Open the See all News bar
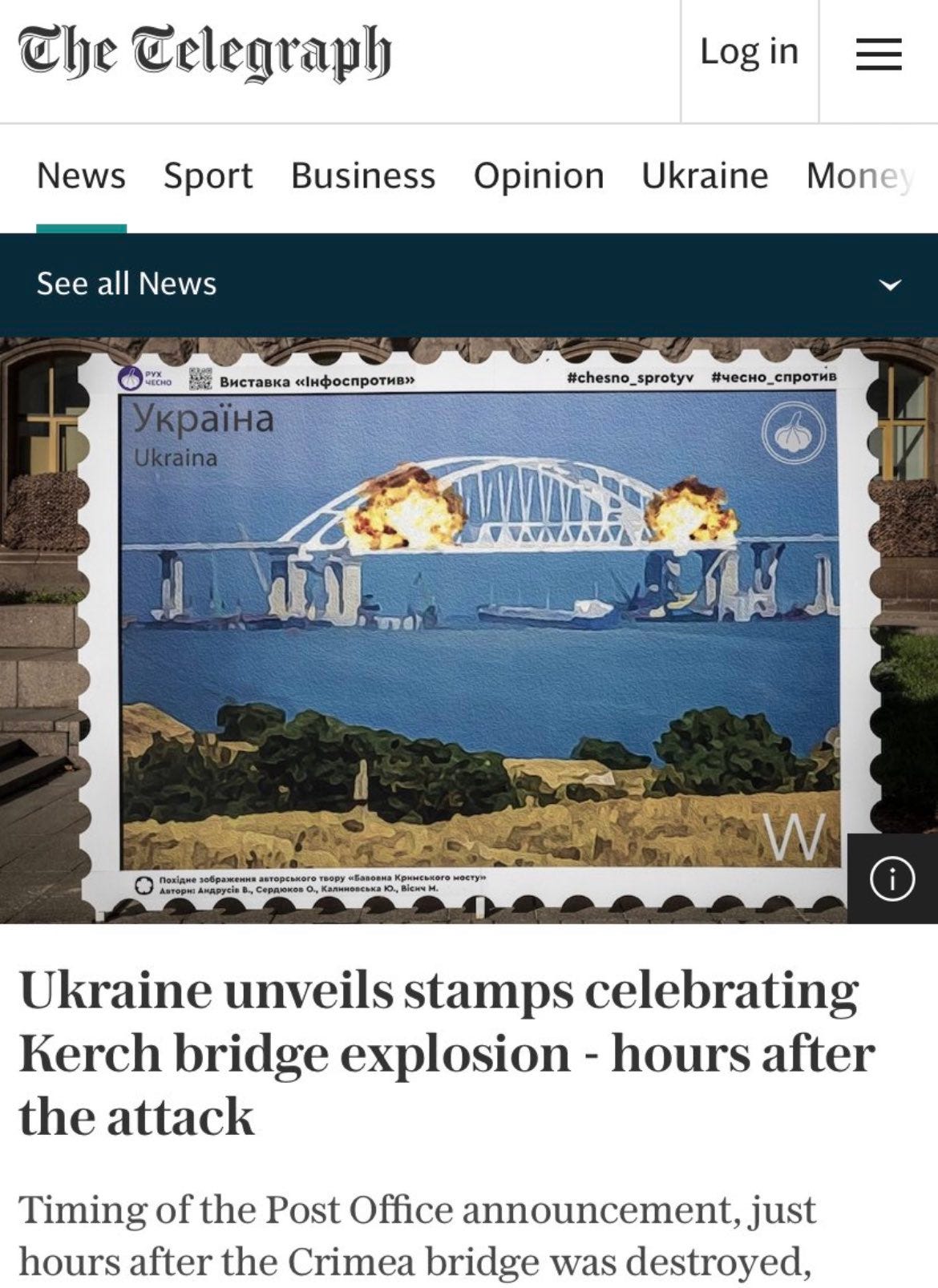This screenshot has height=1288, width=938. pyautogui.click(x=469, y=285)
